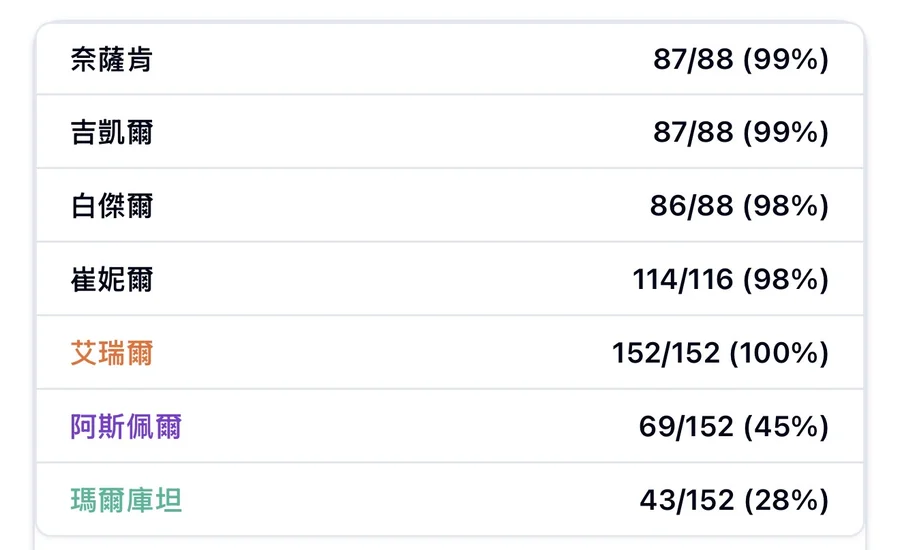
Task: Select the 吉凱爾 row label
Action: pos(112,133)
